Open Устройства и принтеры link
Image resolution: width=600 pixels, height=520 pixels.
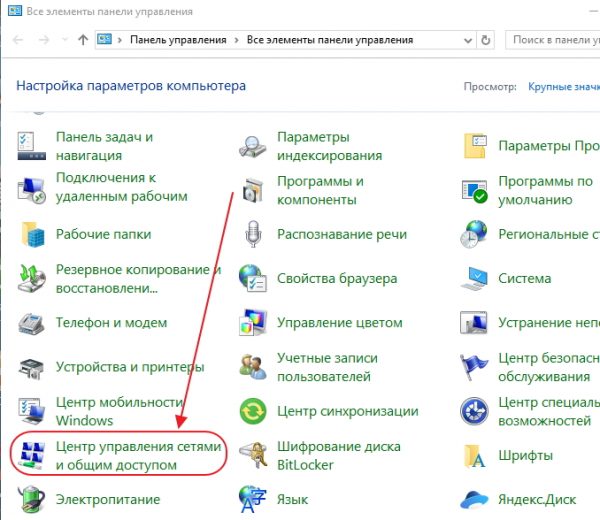[130, 367]
